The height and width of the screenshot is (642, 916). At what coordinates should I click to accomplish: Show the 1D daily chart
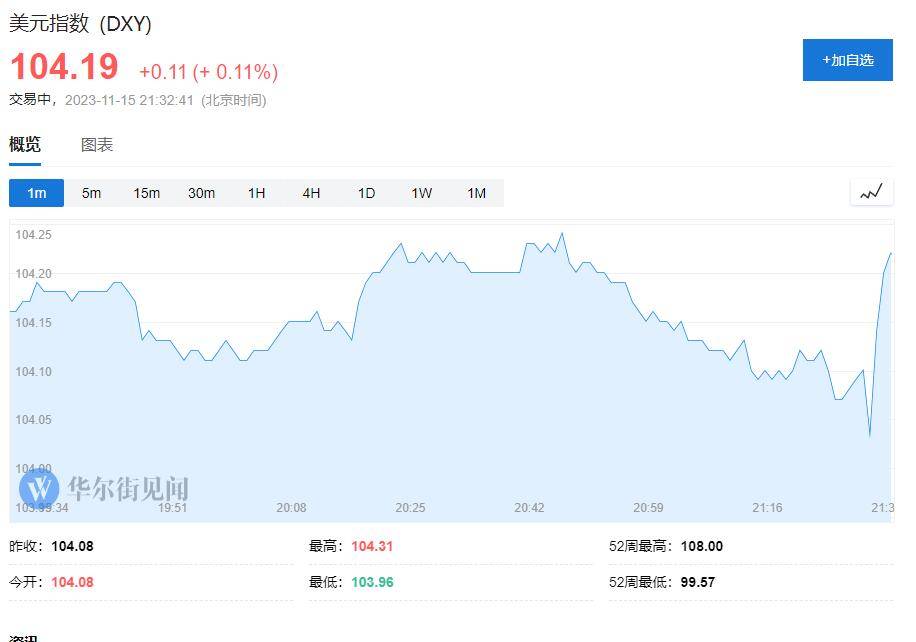367,193
